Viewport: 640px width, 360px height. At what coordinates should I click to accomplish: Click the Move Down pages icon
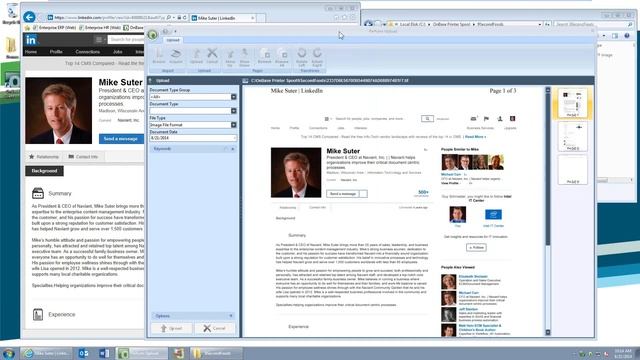click(244, 58)
